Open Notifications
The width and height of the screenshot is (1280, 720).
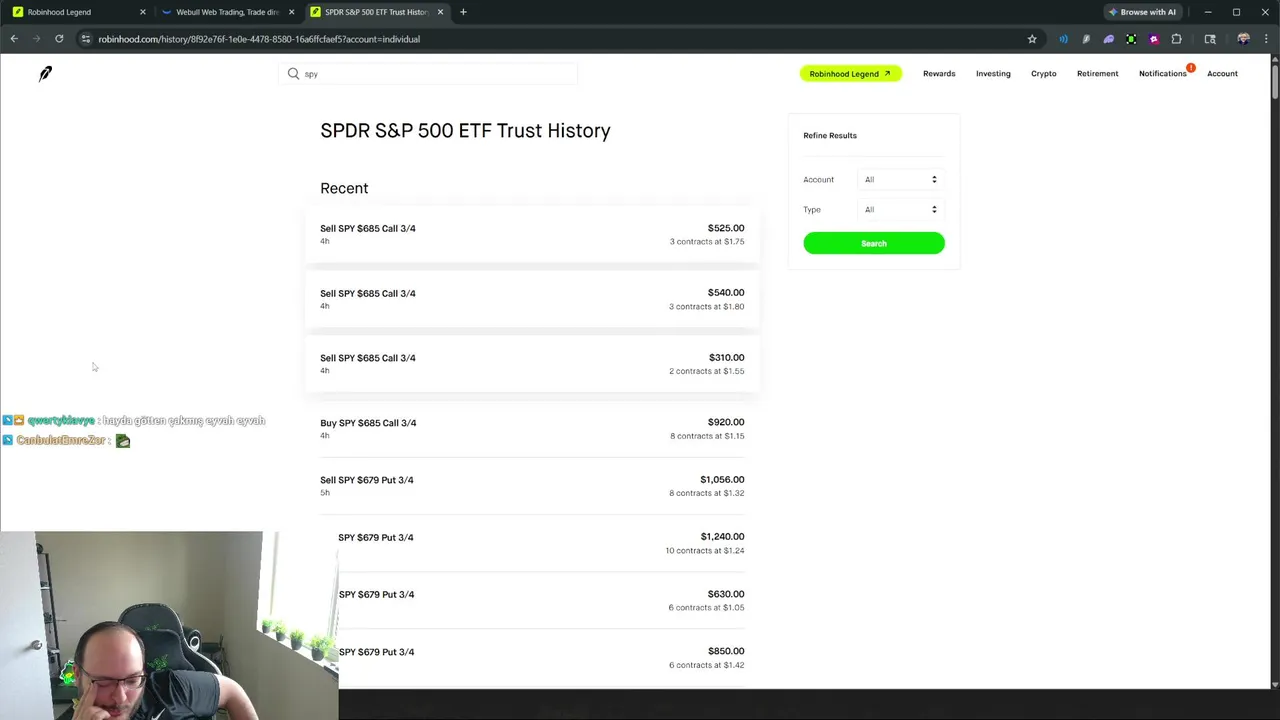tap(1163, 73)
